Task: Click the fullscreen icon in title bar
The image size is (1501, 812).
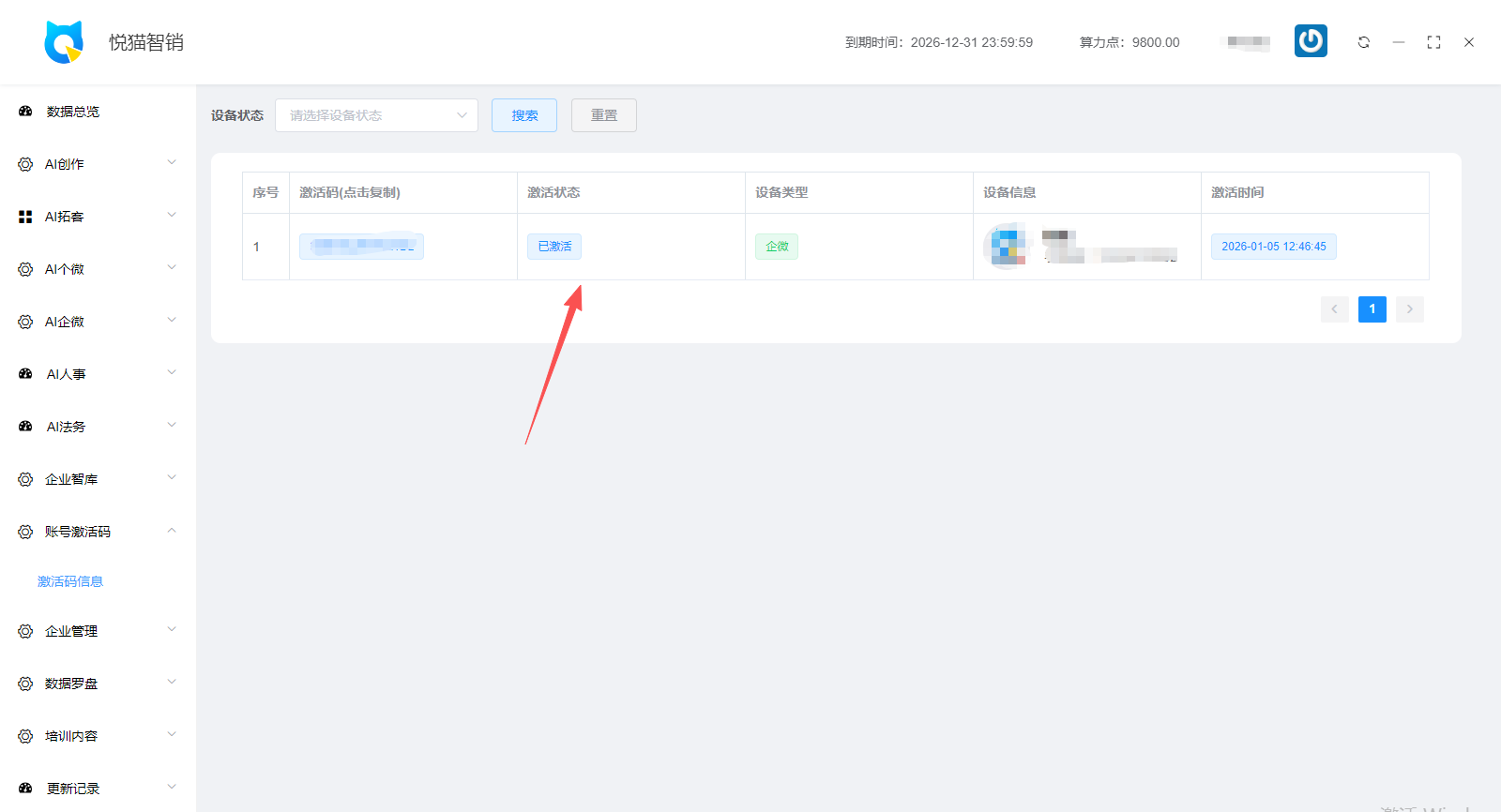Action: click(1433, 42)
